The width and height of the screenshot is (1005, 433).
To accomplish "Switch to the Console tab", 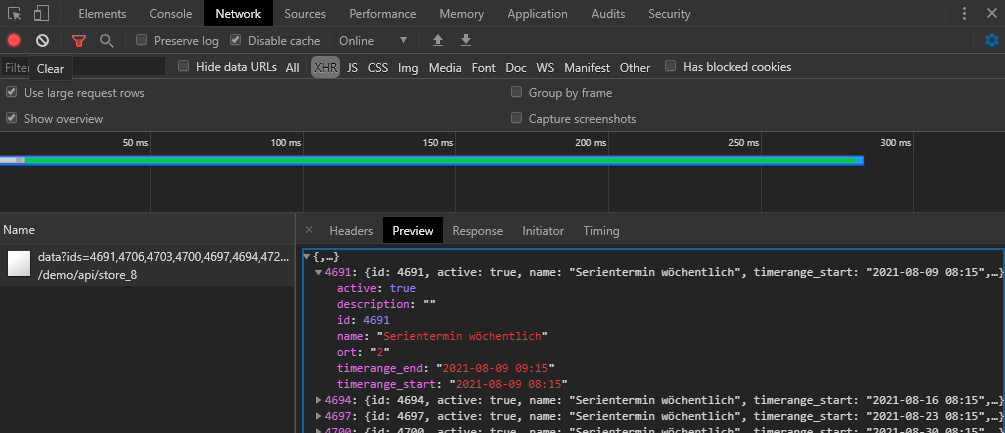I will point(171,14).
